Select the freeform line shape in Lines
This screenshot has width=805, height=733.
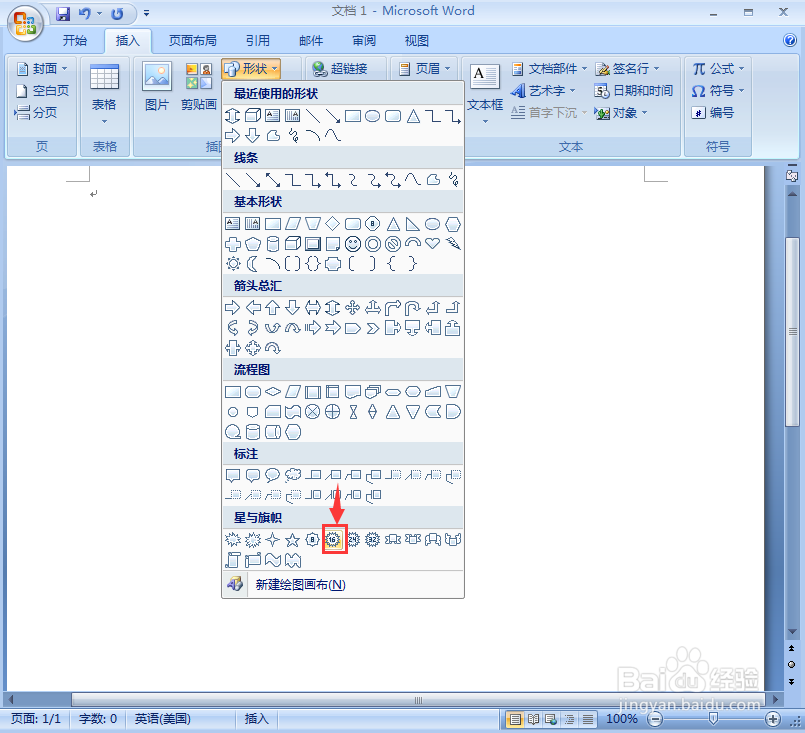[433, 180]
